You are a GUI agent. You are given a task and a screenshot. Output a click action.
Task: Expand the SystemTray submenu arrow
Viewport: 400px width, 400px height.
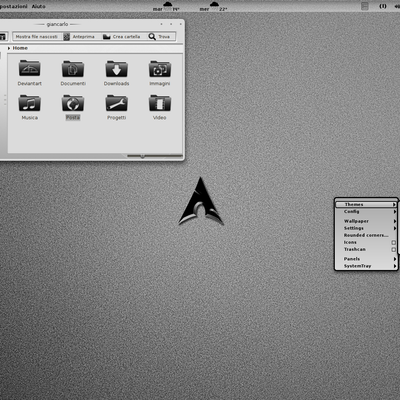(394, 266)
